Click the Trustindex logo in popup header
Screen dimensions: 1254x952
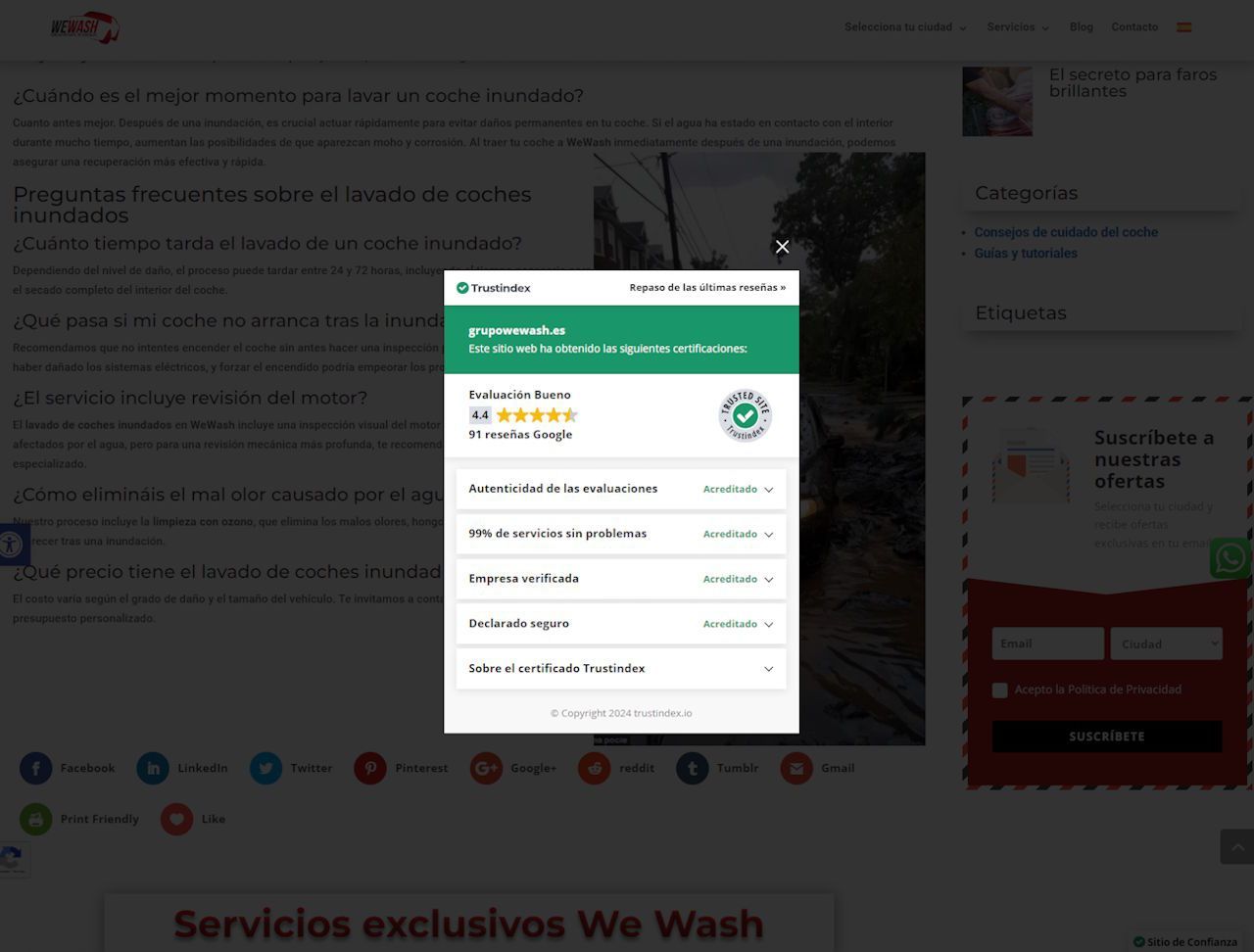(x=494, y=288)
